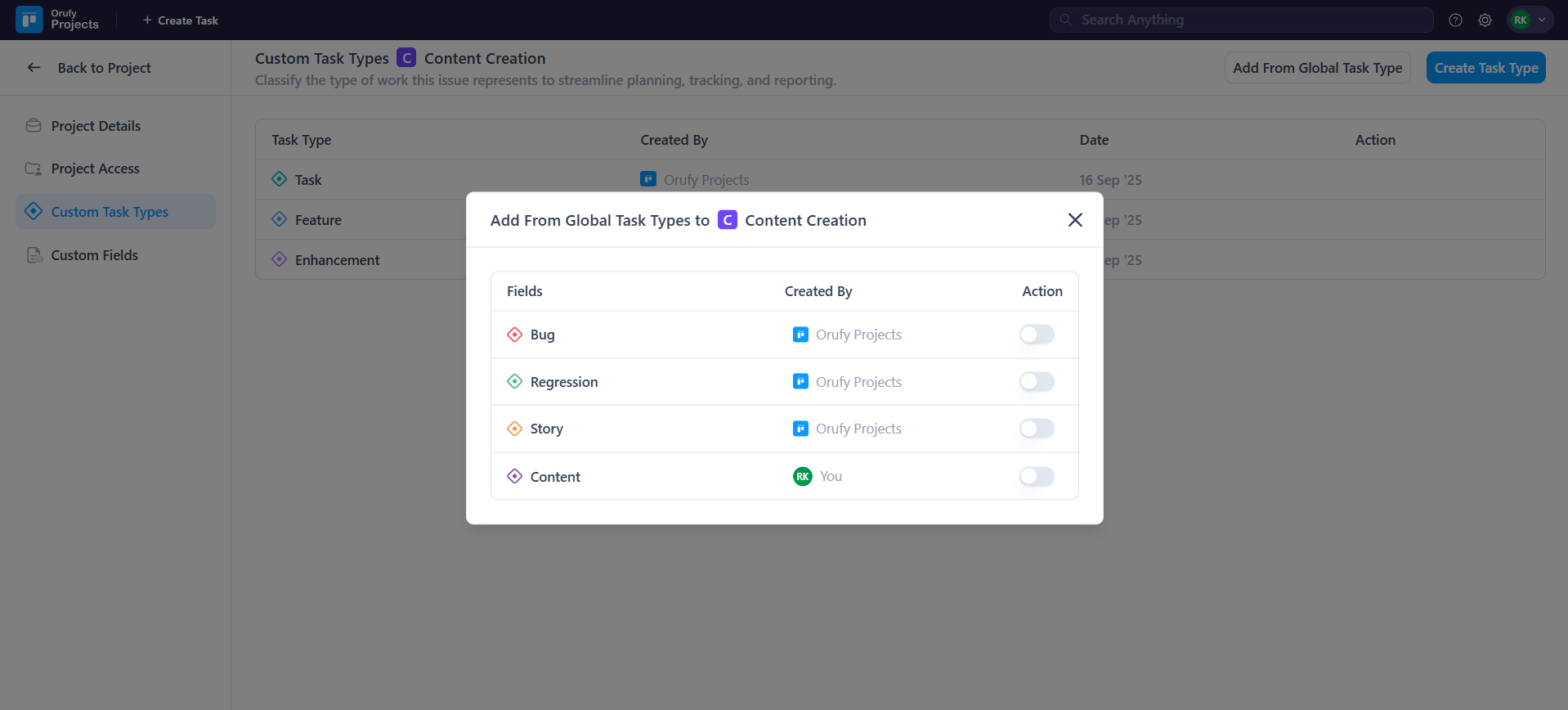Enable the Regression task type toggle

click(x=1036, y=382)
